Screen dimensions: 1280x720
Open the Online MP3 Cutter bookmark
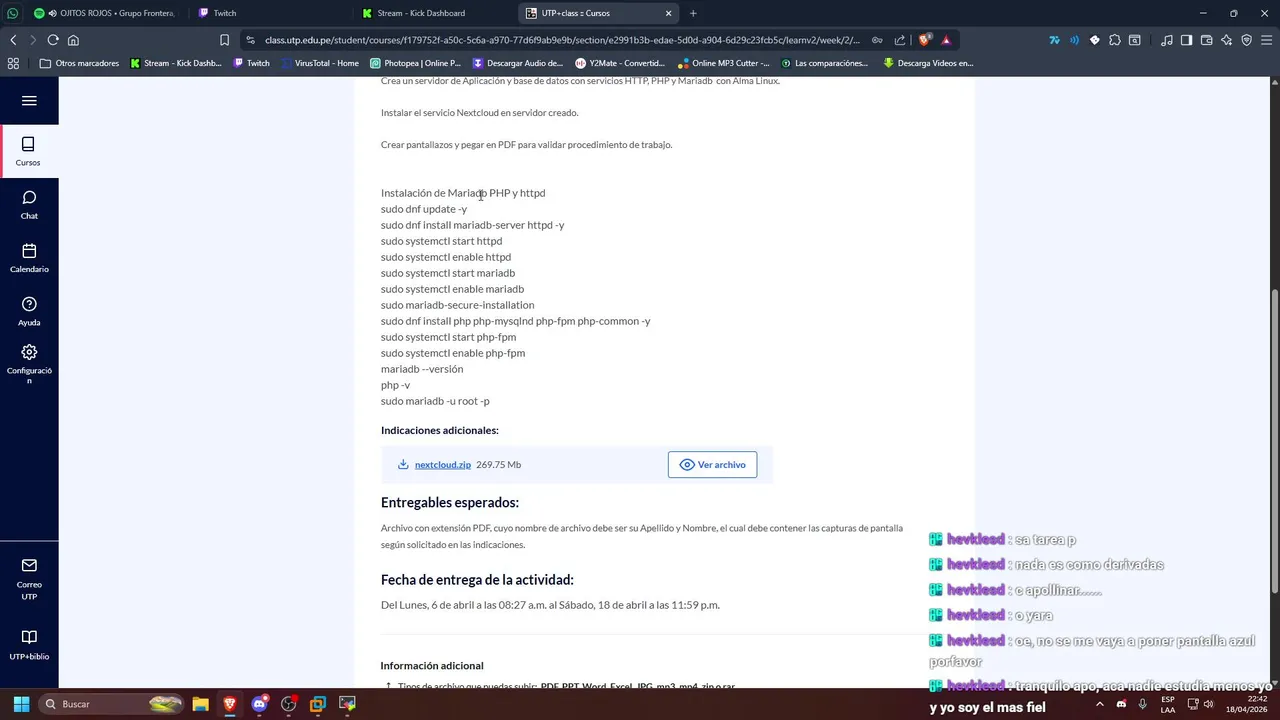(x=724, y=63)
